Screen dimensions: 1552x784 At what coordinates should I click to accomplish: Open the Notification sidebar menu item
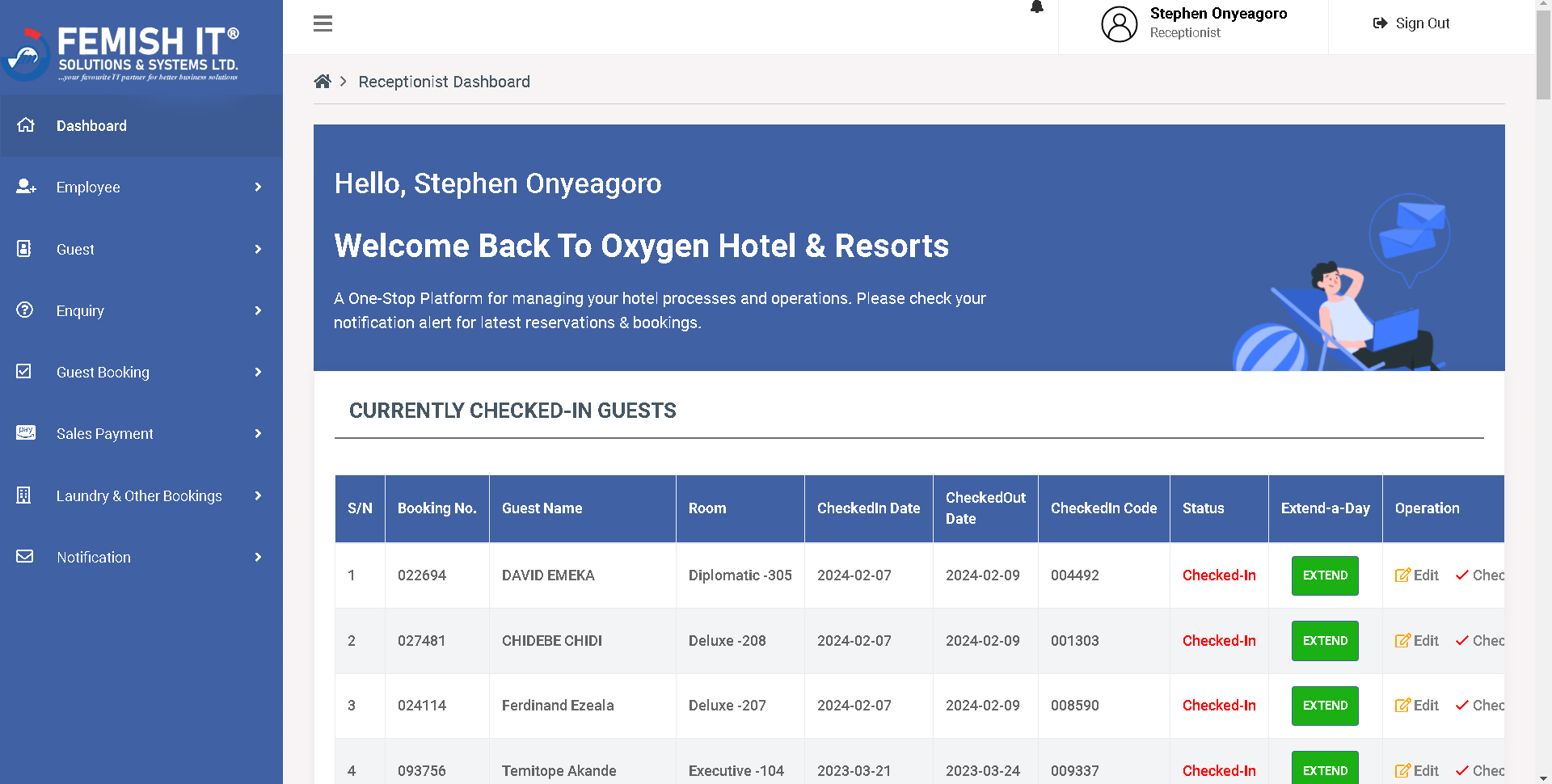[x=141, y=557]
